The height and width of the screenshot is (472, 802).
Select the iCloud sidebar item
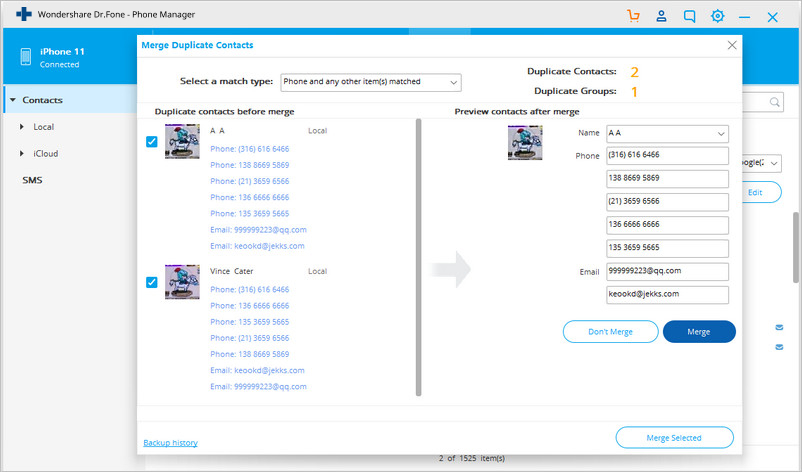coord(46,153)
